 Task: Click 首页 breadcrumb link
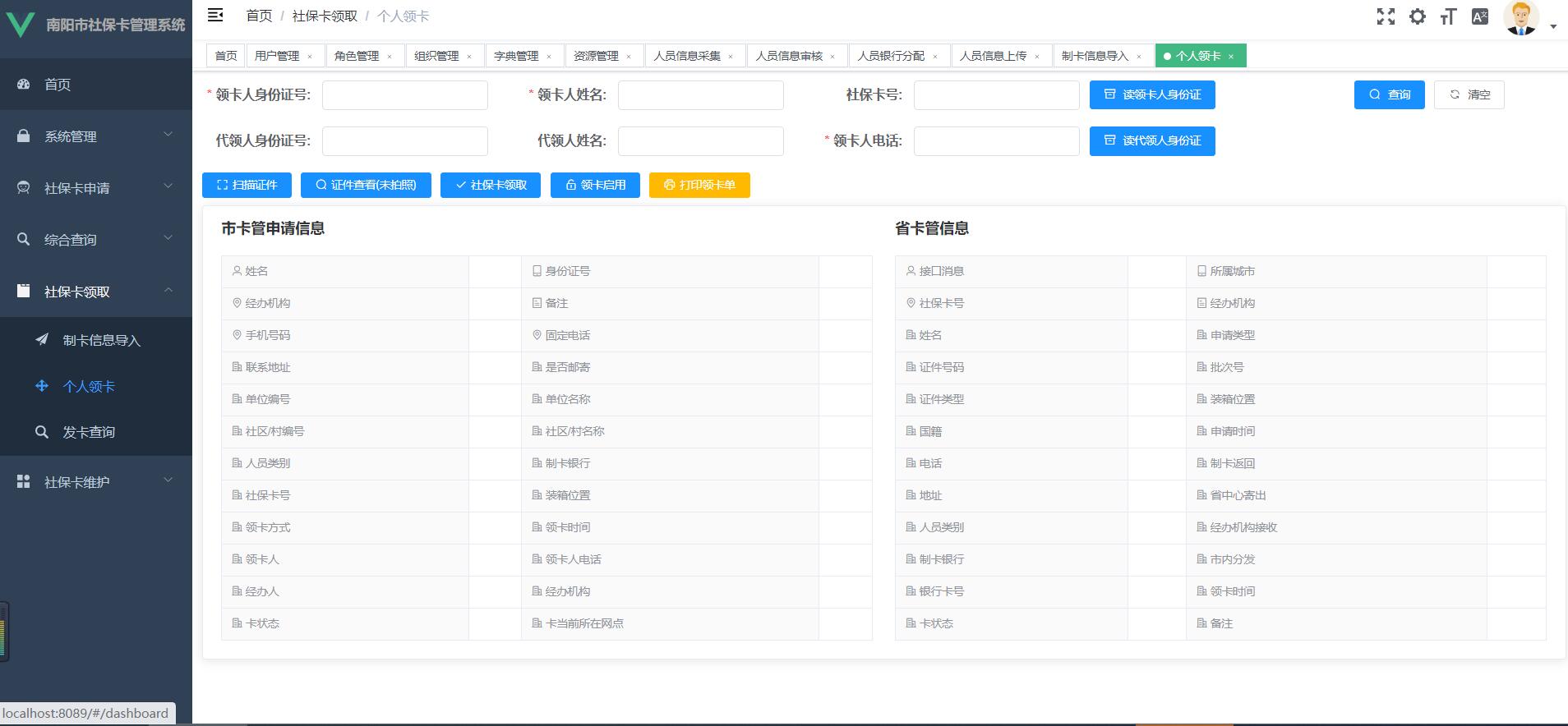pos(259,16)
